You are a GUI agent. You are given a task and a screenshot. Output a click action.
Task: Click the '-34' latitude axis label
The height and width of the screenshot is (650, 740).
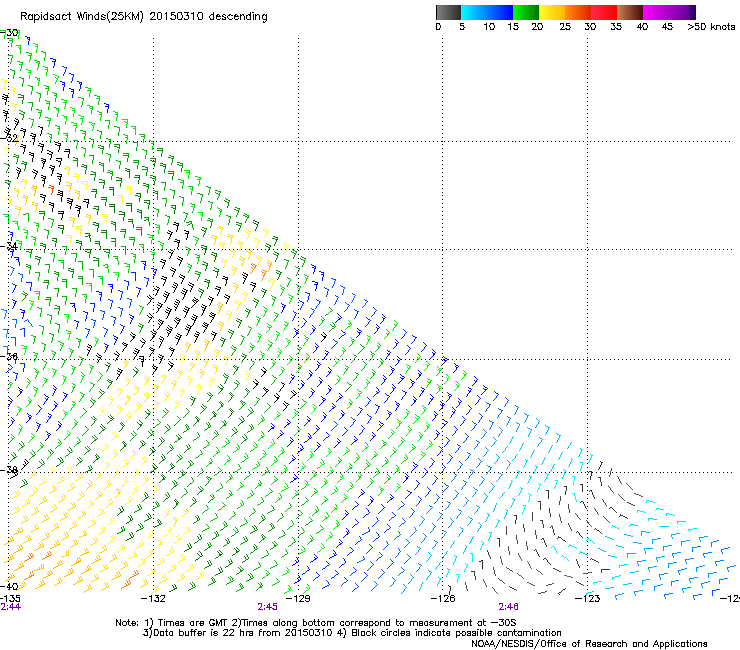coord(9,246)
